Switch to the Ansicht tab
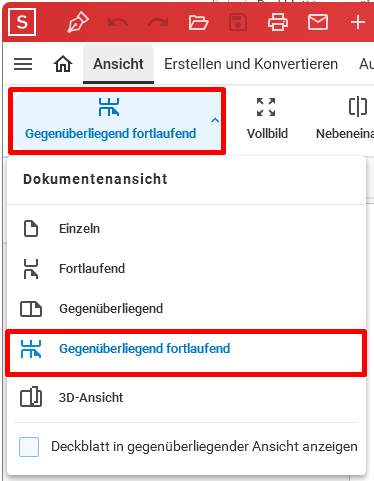The image size is (374, 481). (x=118, y=64)
